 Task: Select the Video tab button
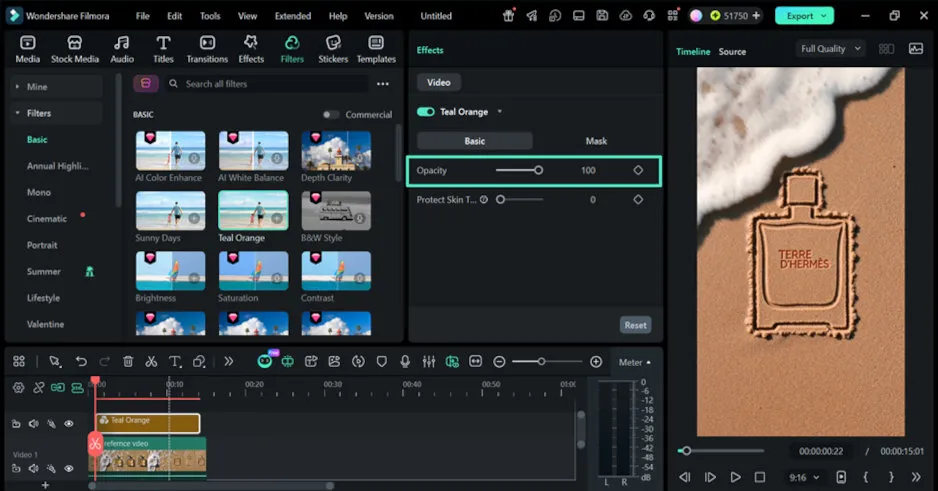[438, 83]
